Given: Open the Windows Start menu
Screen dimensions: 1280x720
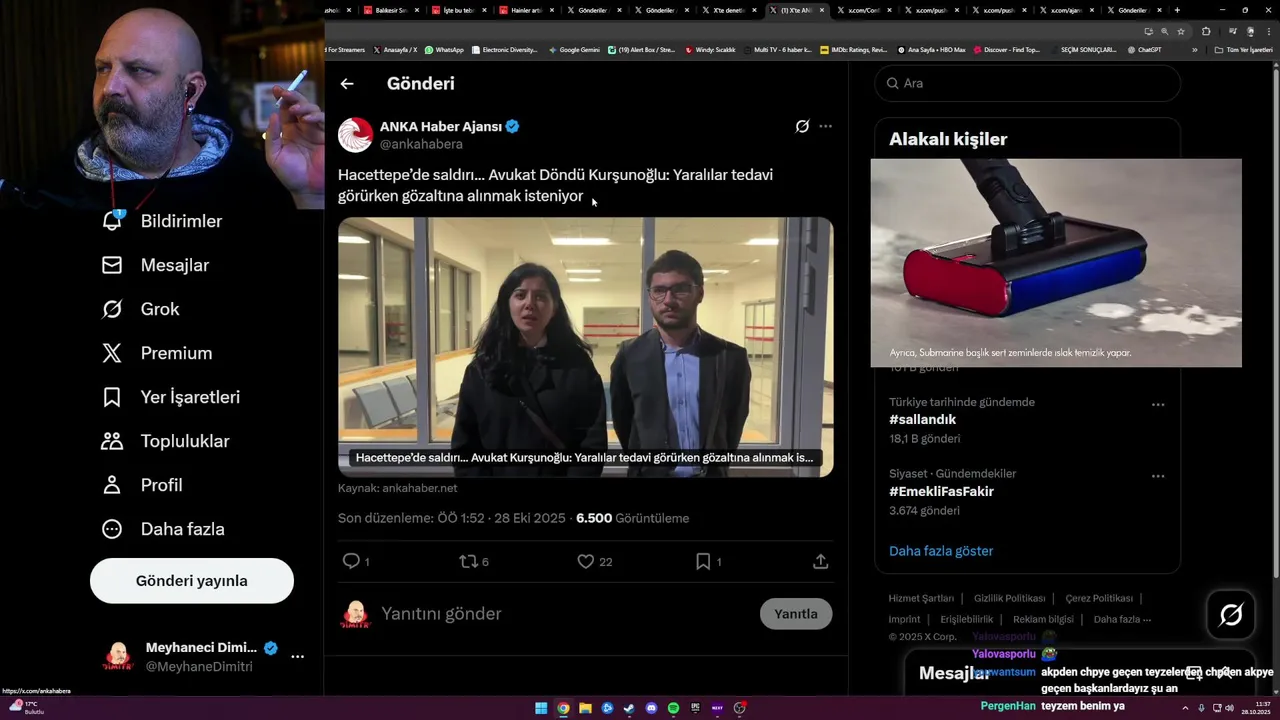Looking at the screenshot, I should pos(541,708).
